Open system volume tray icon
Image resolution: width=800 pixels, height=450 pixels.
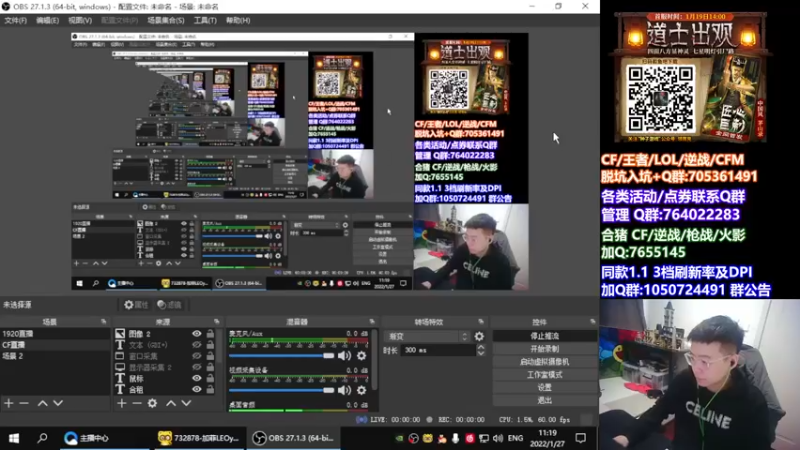pos(498,438)
